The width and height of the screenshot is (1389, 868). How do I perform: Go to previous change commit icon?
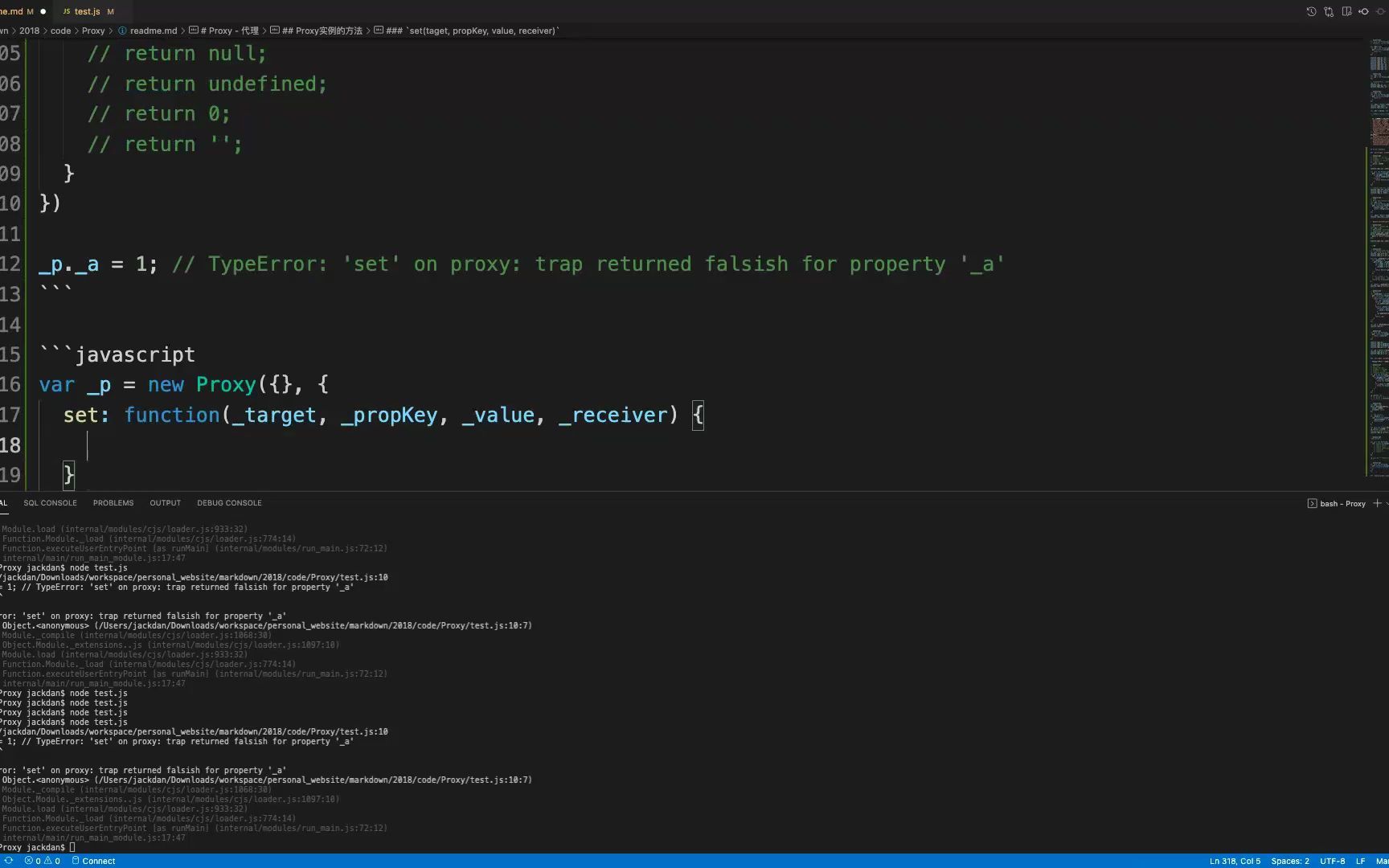point(1364,11)
